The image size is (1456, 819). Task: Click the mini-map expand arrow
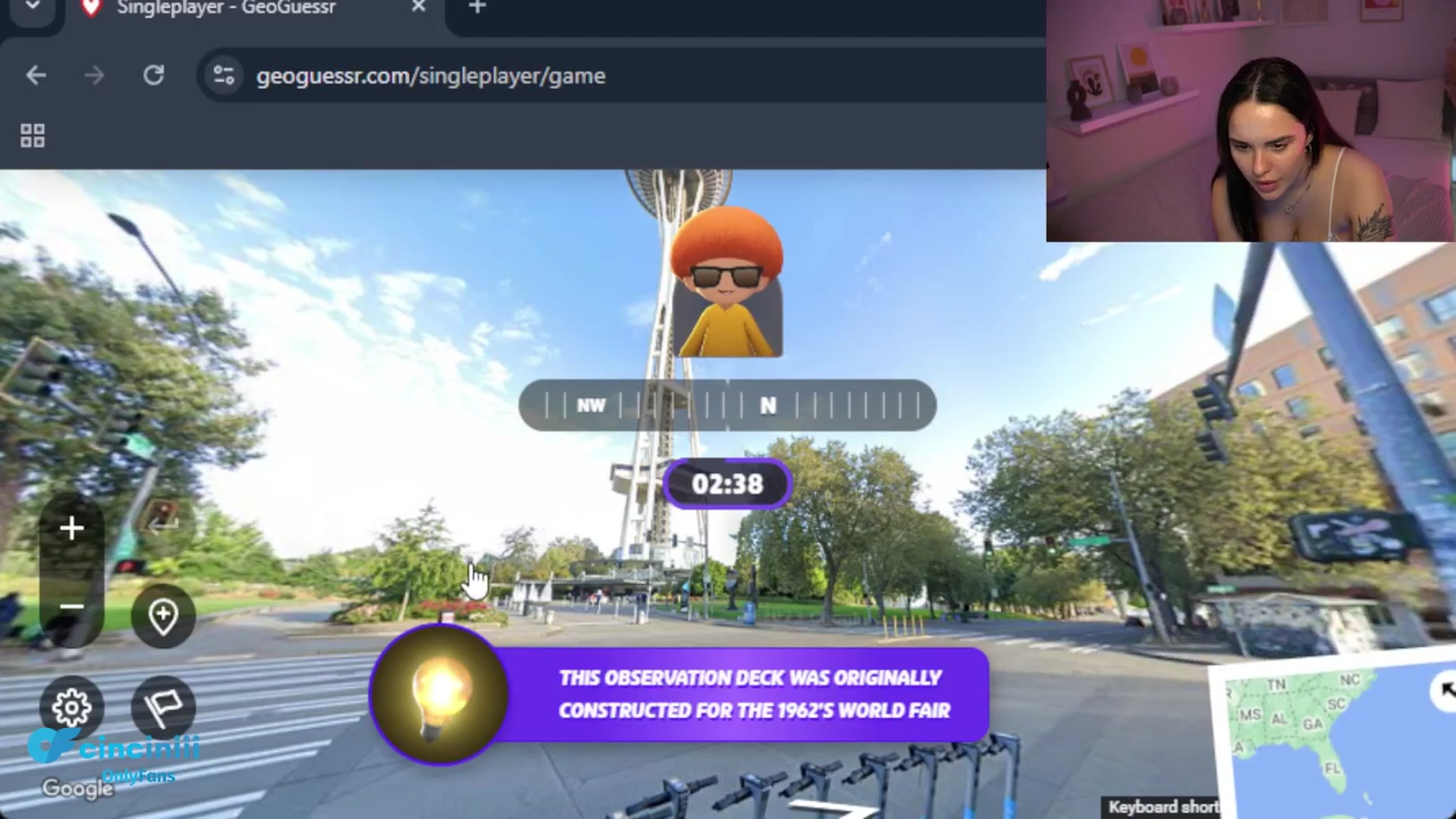point(1446,691)
